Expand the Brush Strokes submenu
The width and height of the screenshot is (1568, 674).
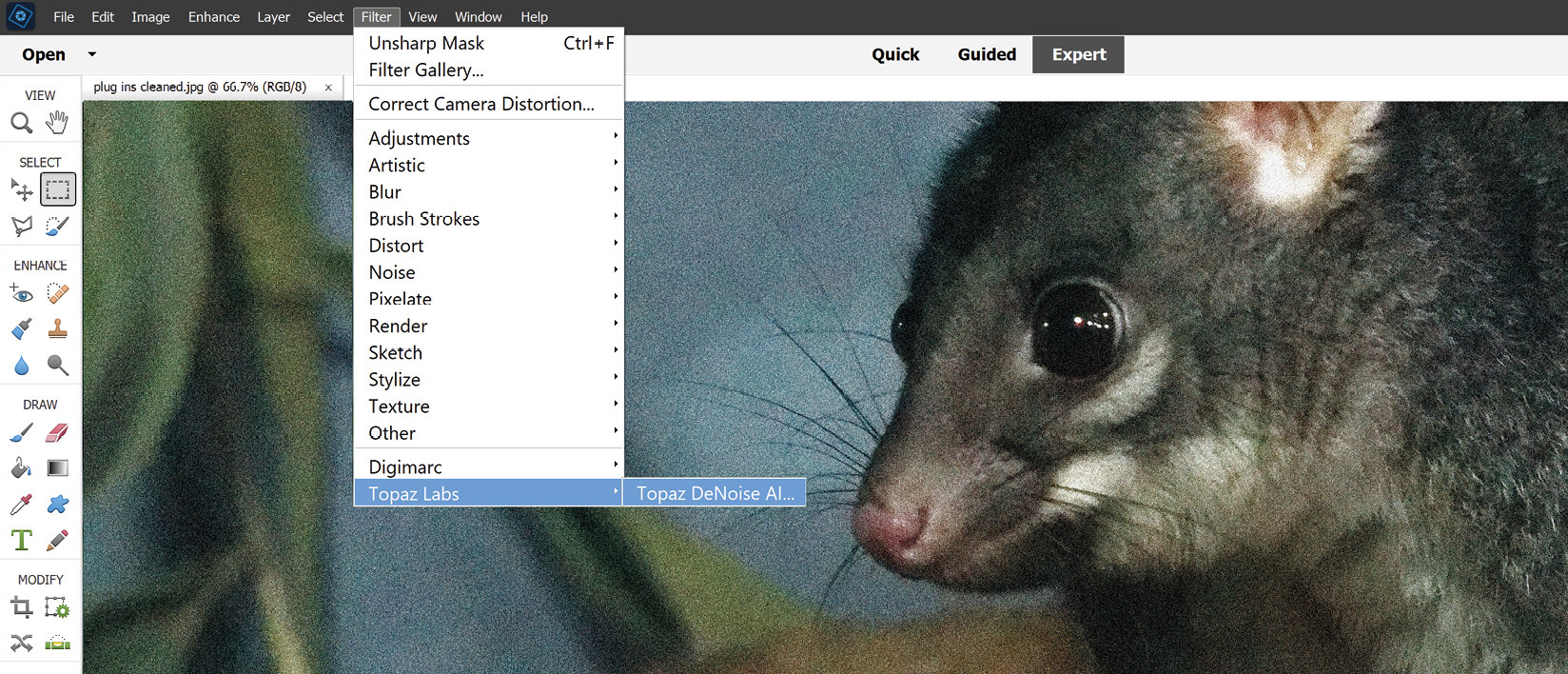point(489,219)
